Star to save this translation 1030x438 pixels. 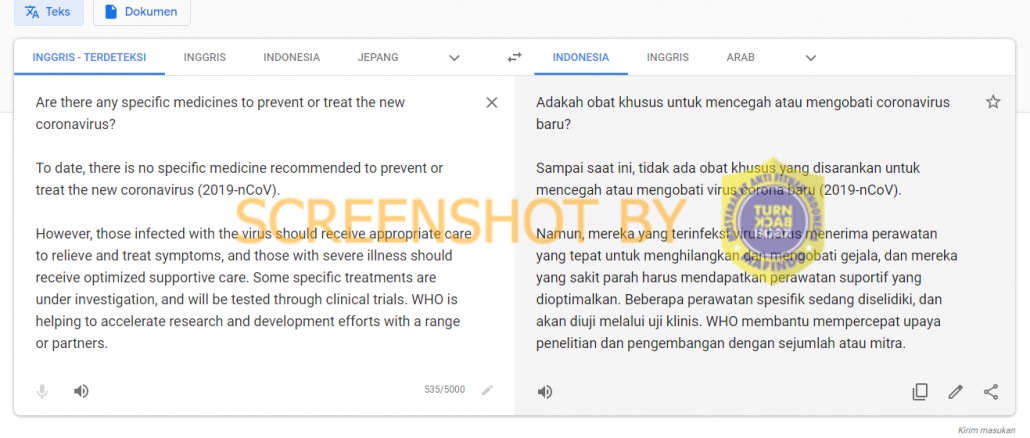coord(993,102)
